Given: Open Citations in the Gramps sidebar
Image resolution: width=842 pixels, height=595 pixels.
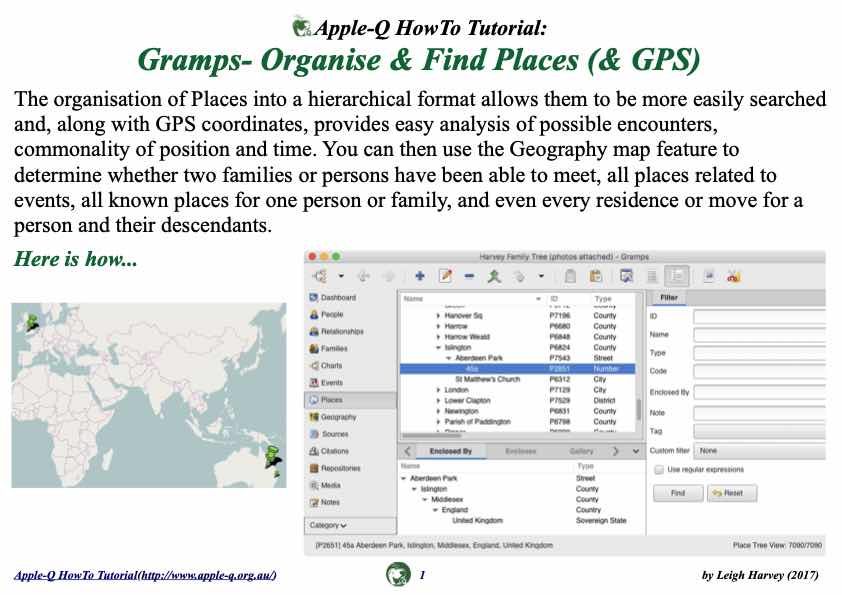Looking at the screenshot, I should point(329,451).
